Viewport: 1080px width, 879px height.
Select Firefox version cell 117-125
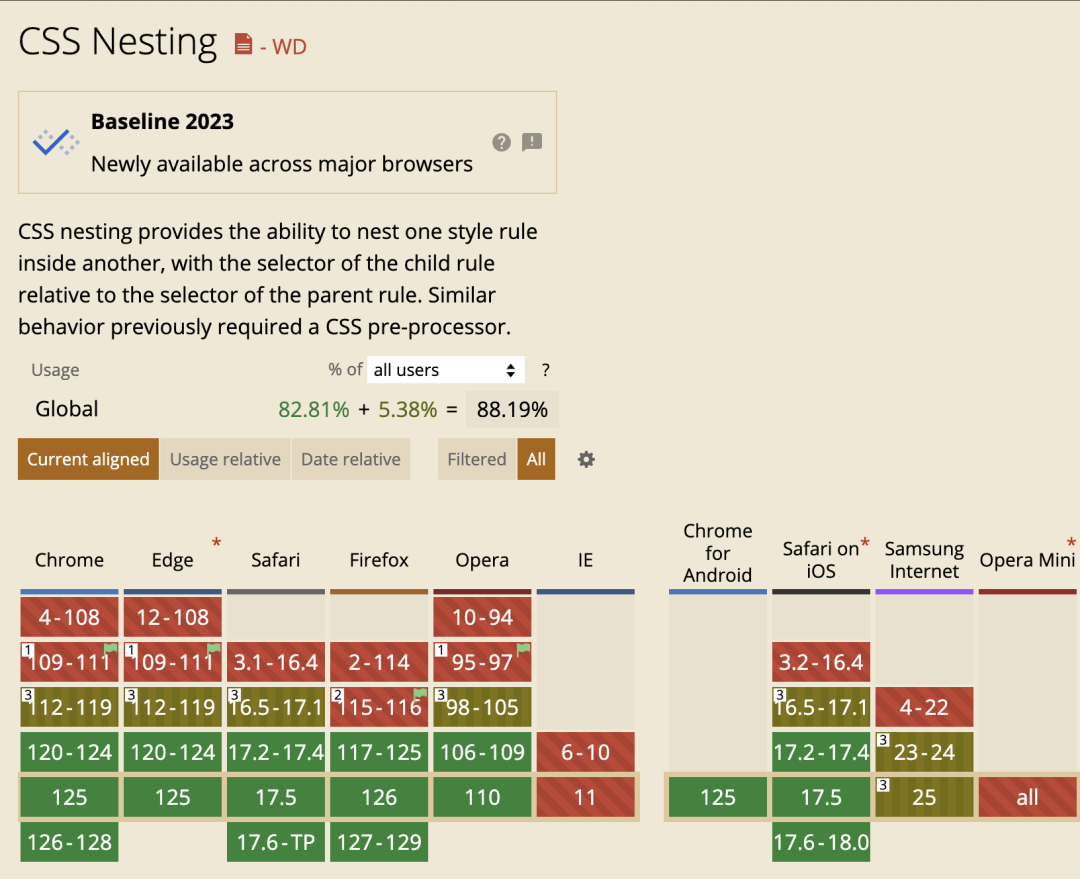pos(379,752)
